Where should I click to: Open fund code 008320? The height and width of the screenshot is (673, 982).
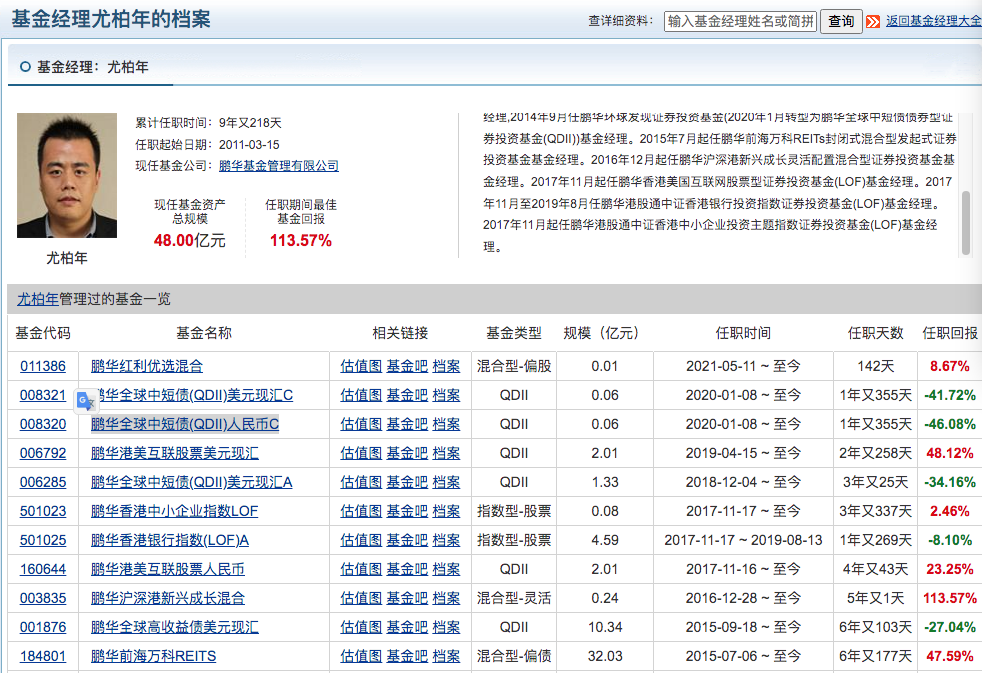tap(43, 424)
